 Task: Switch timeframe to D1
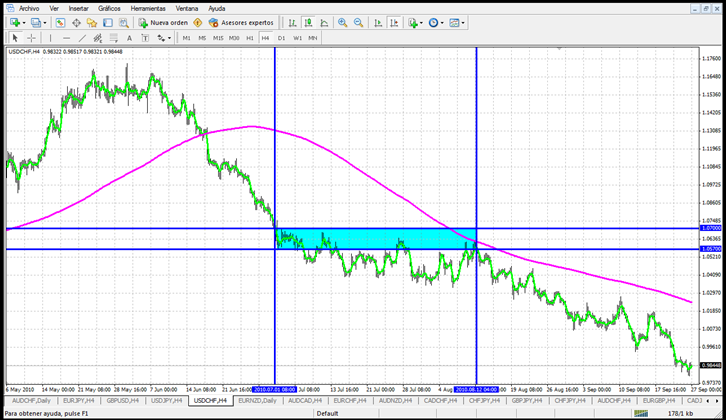[281, 38]
